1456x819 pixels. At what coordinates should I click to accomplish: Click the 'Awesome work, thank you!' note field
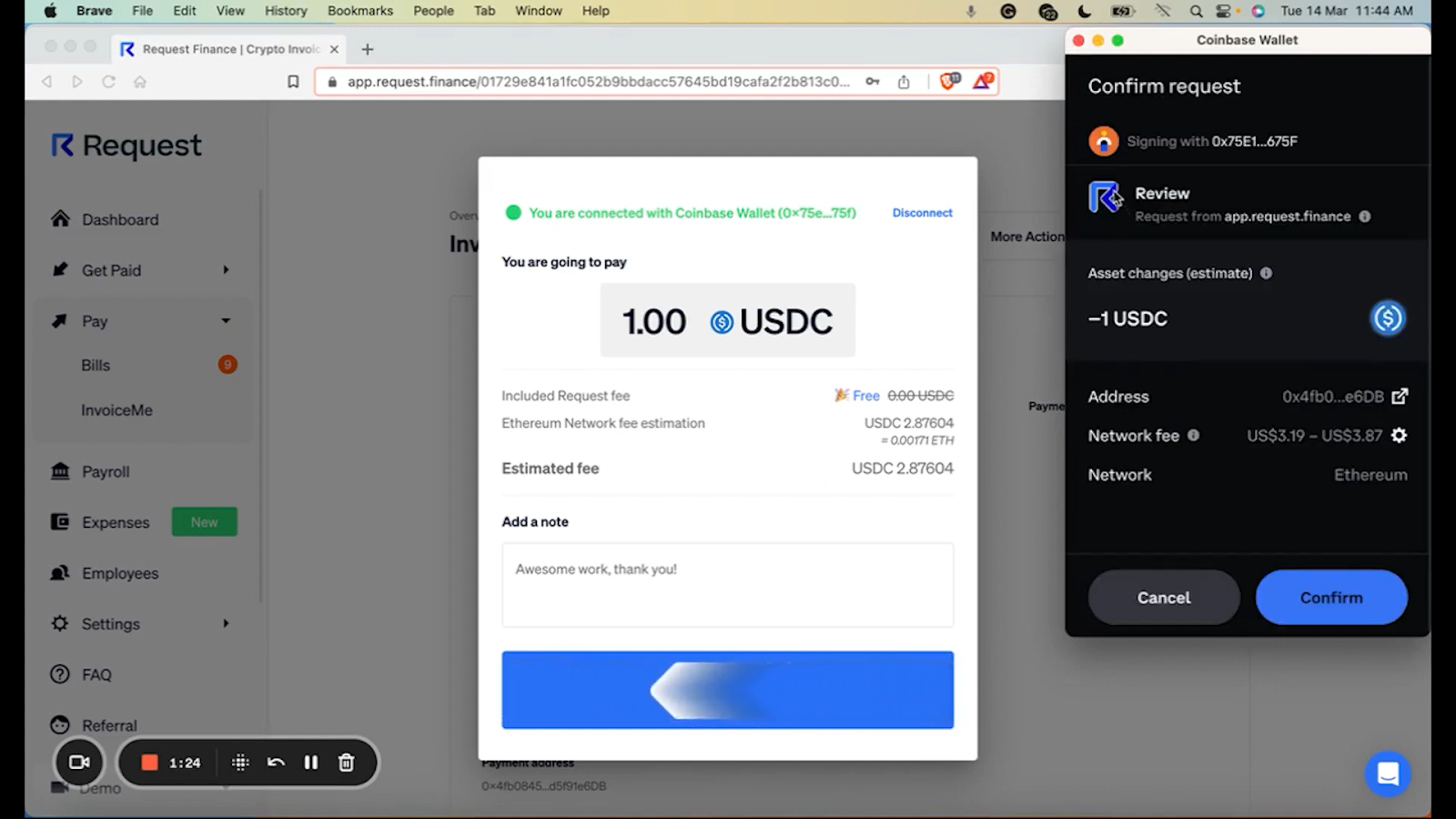727,584
